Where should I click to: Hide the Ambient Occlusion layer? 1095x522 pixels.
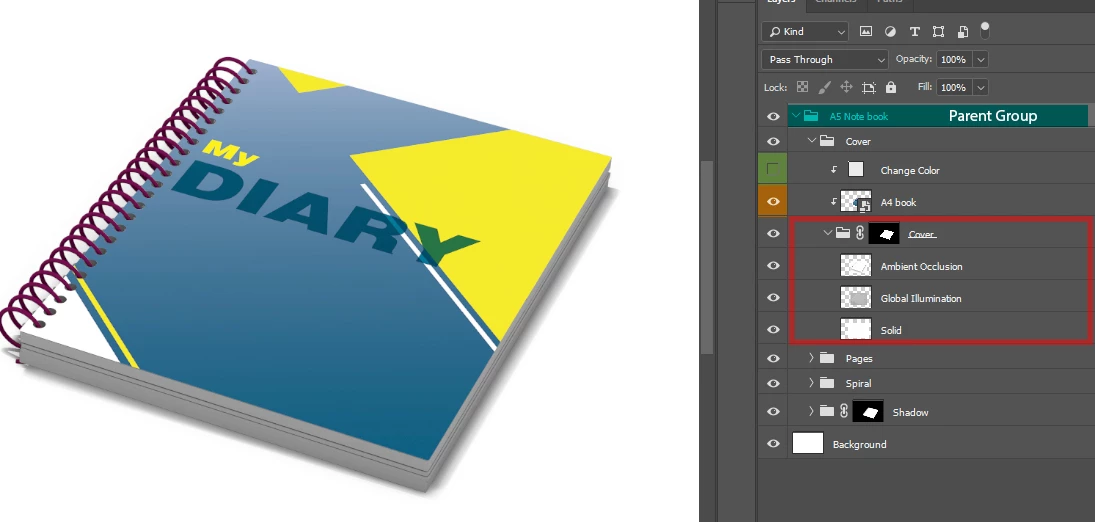click(773, 266)
